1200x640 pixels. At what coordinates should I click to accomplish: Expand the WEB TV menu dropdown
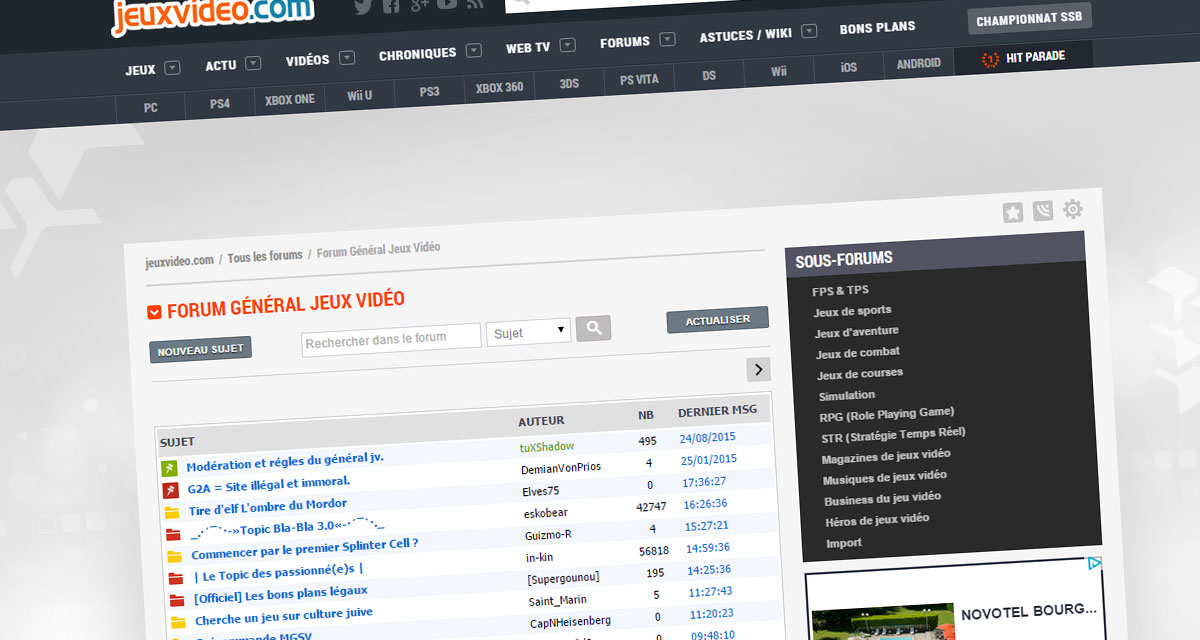point(568,45)
